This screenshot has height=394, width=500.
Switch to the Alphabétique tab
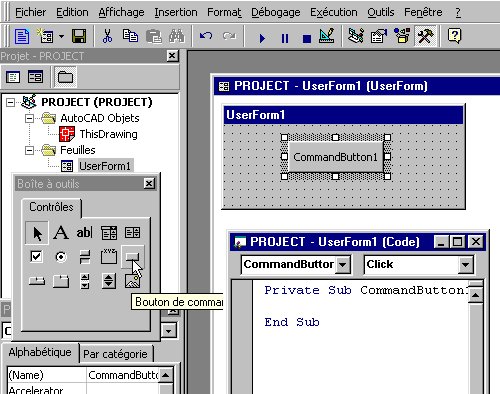pyautogui.click(x=40, y=352)
